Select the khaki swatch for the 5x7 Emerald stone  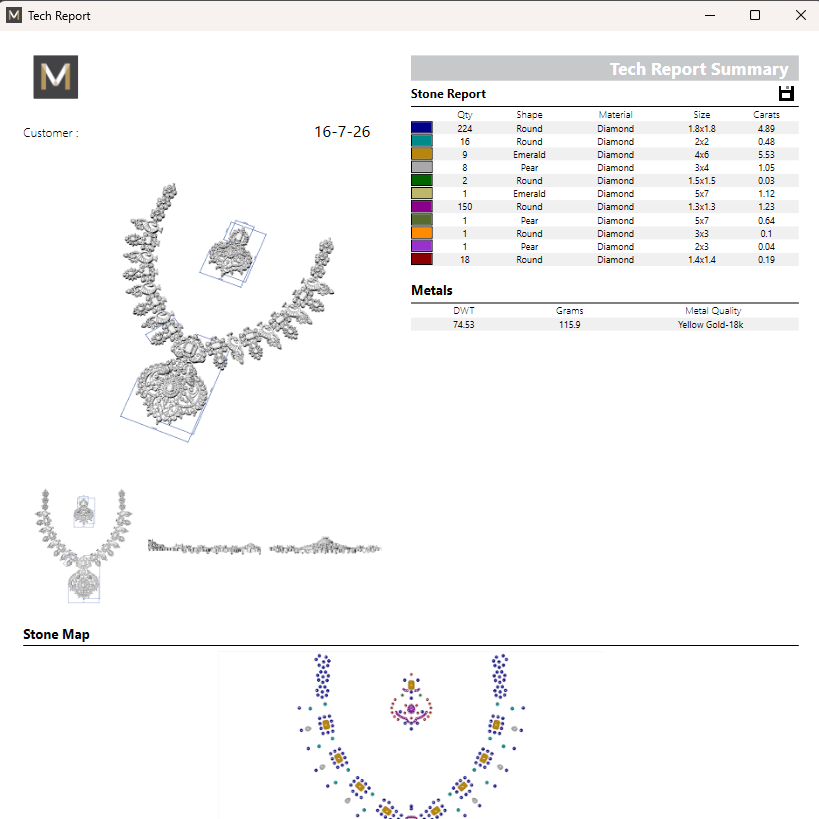coord(422,193)
